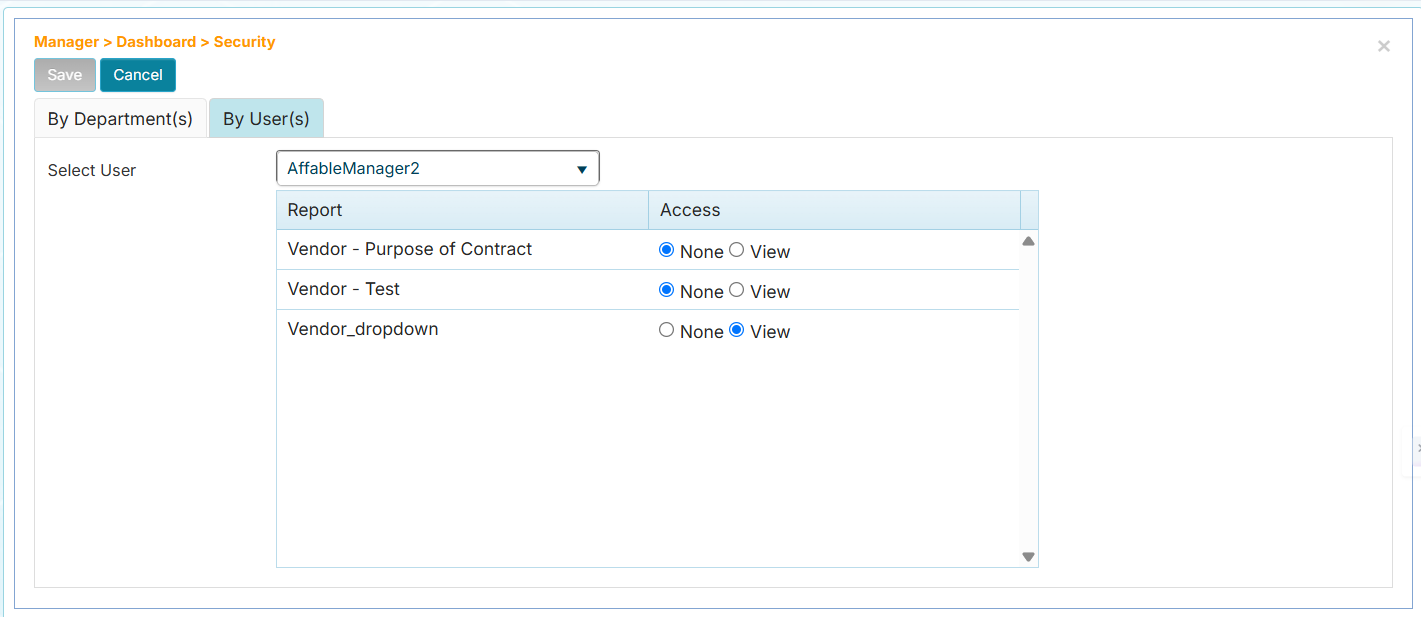
Task: Click the scrollbar up arrow
Action: (x=1027, y=239)
